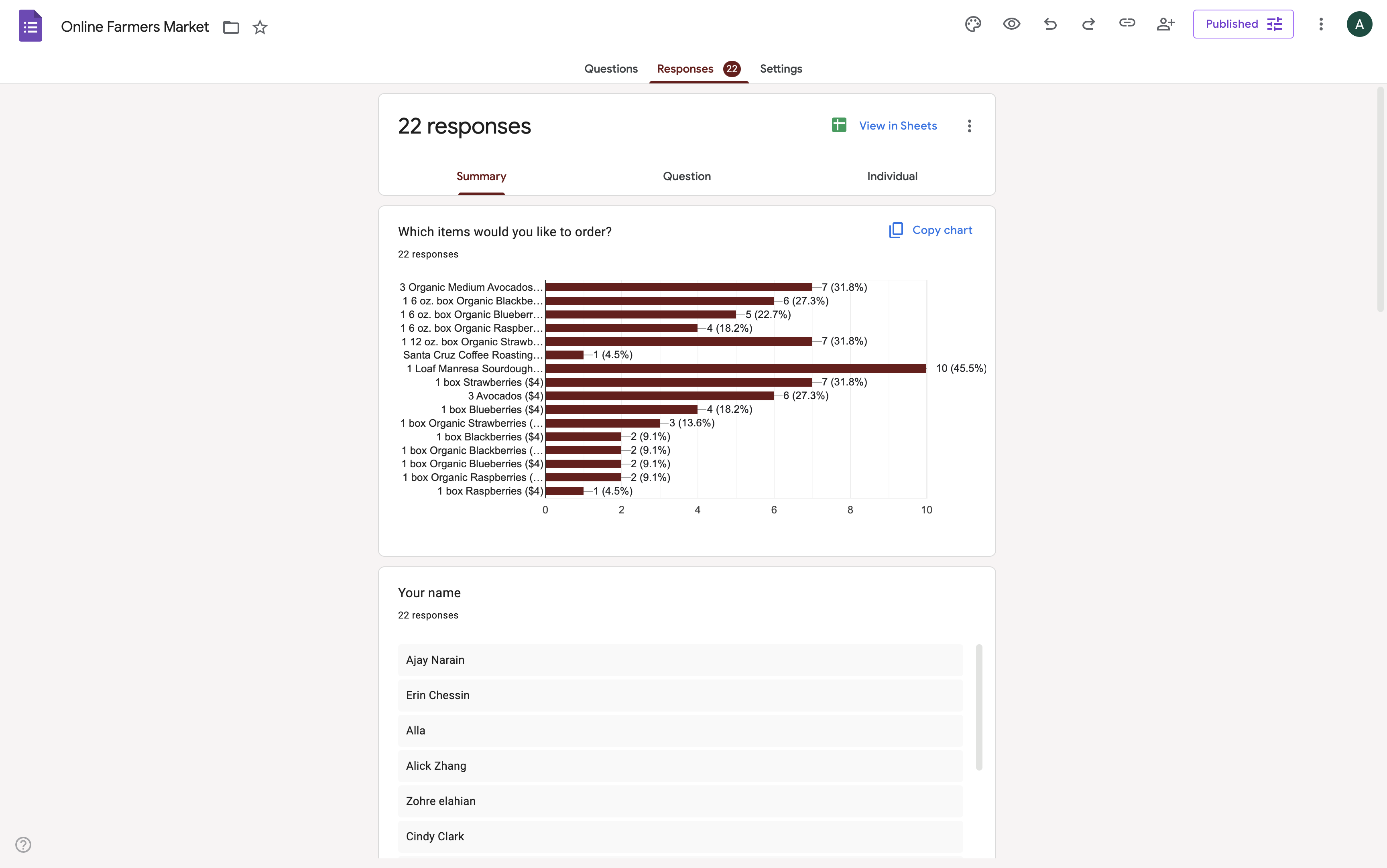Open the responses three-dot menu
1387x868 pixels.
point(969,126)
